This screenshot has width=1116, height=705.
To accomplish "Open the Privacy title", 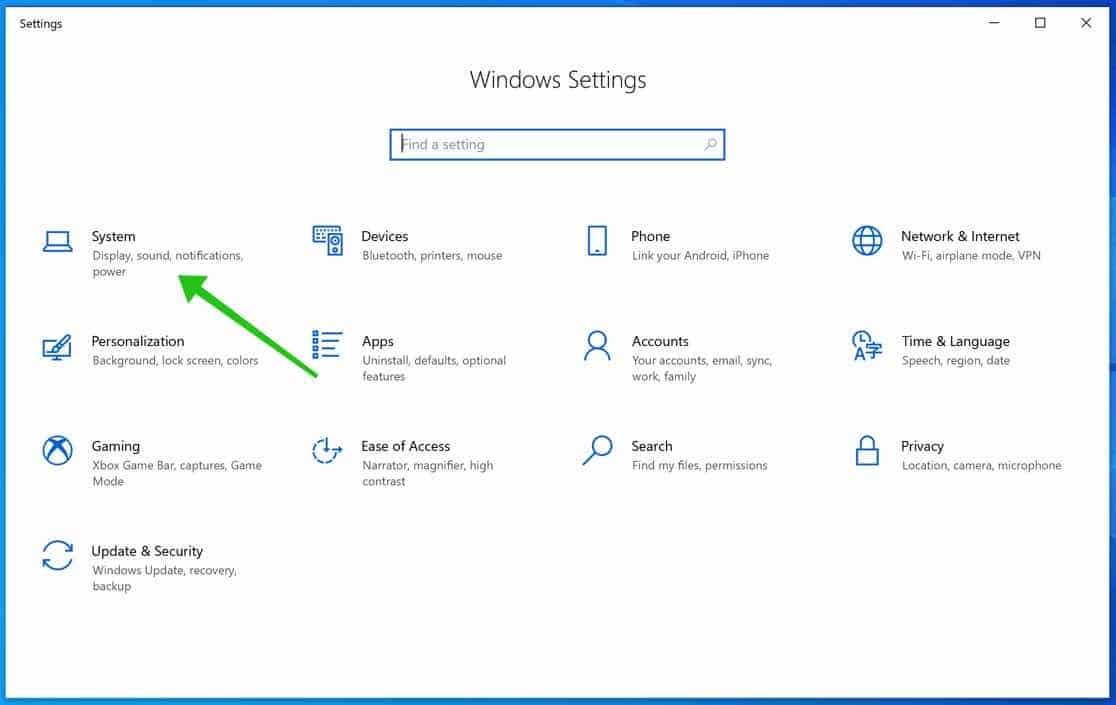I will click(x=922, y=446).
